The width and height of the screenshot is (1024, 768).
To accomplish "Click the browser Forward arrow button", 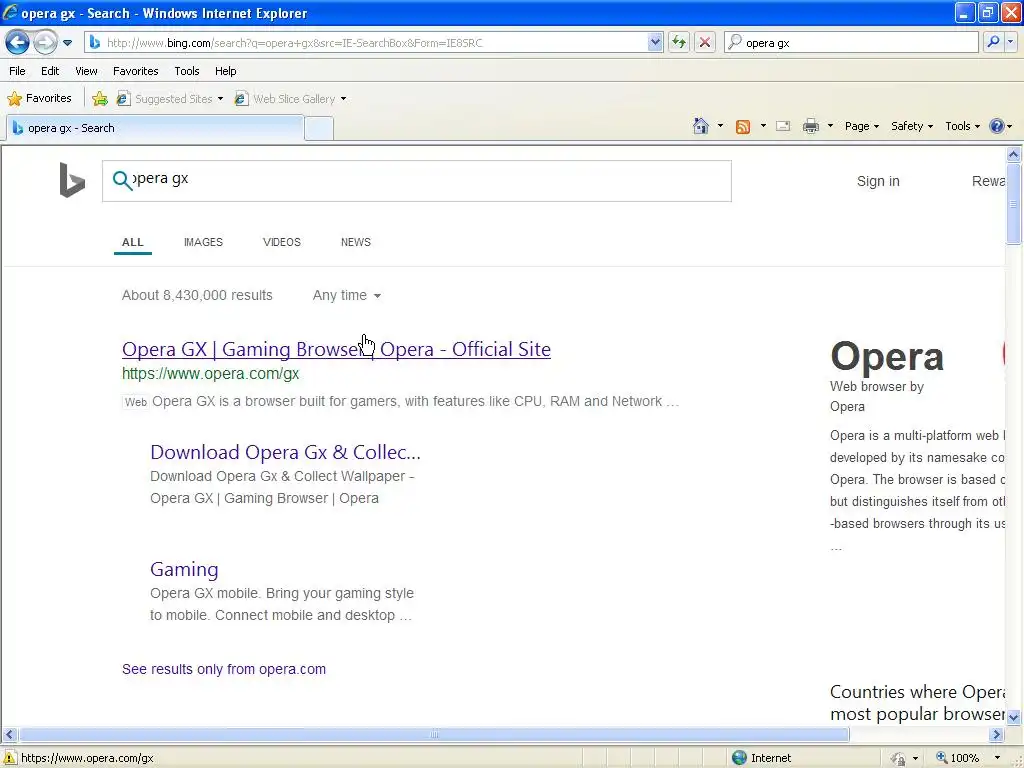I will point(45,43).
